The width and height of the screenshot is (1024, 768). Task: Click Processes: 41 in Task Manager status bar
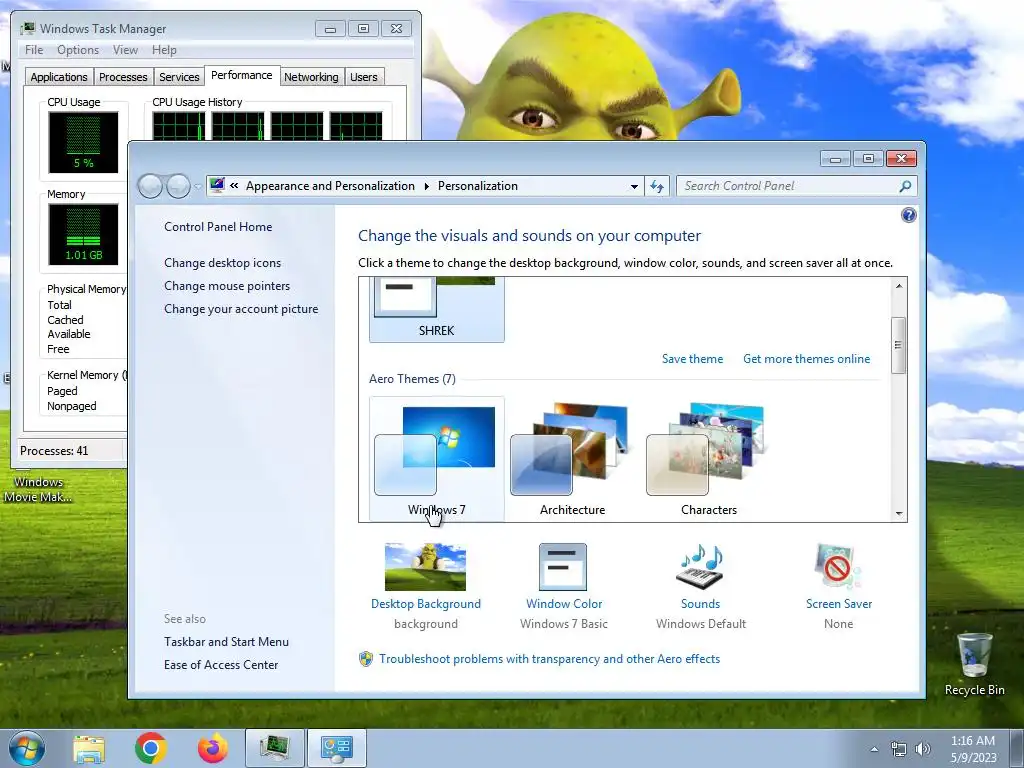(x=54, y=451)
